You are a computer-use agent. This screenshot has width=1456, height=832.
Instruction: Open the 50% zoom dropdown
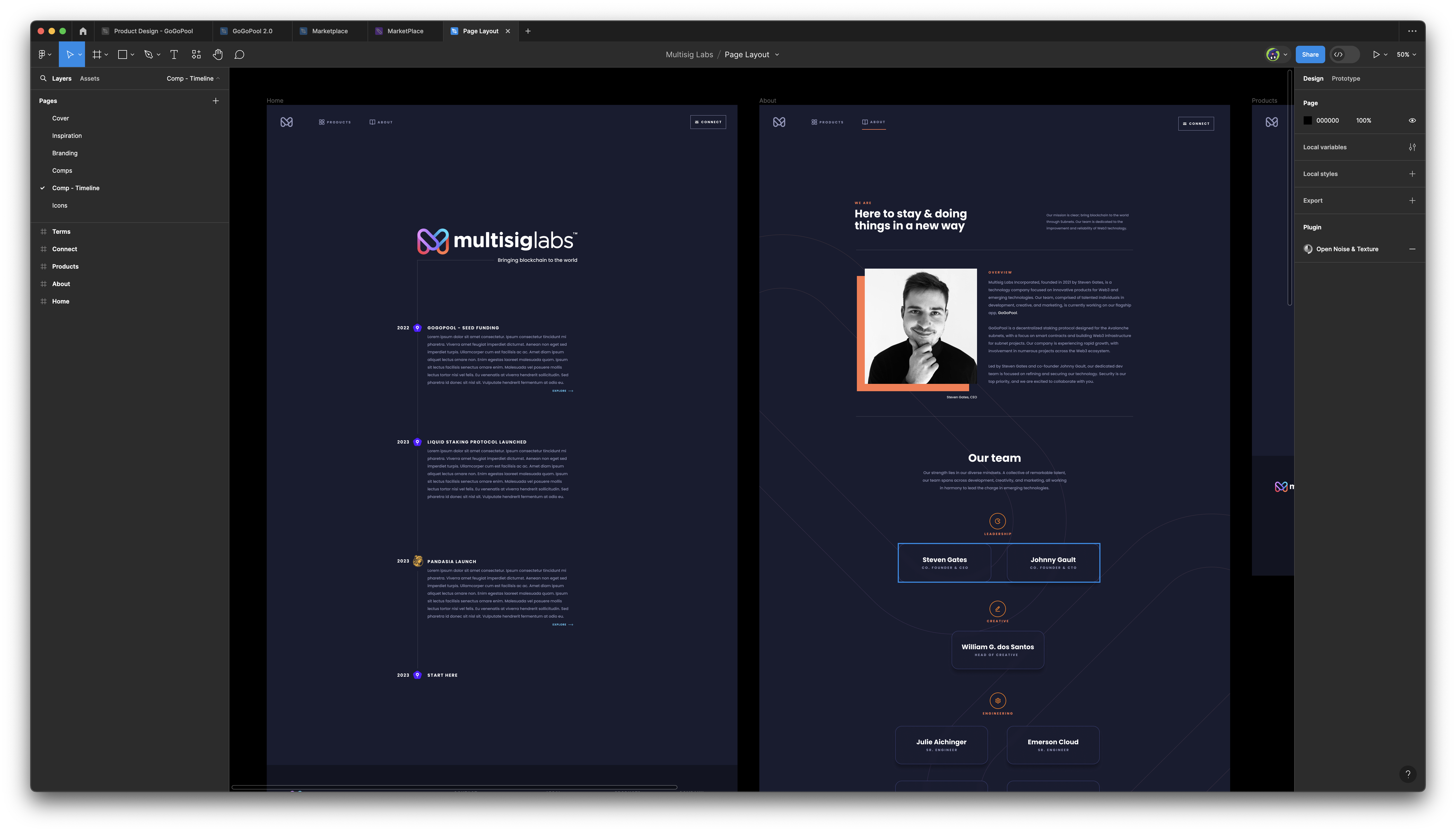click(x=1406, y=54)
